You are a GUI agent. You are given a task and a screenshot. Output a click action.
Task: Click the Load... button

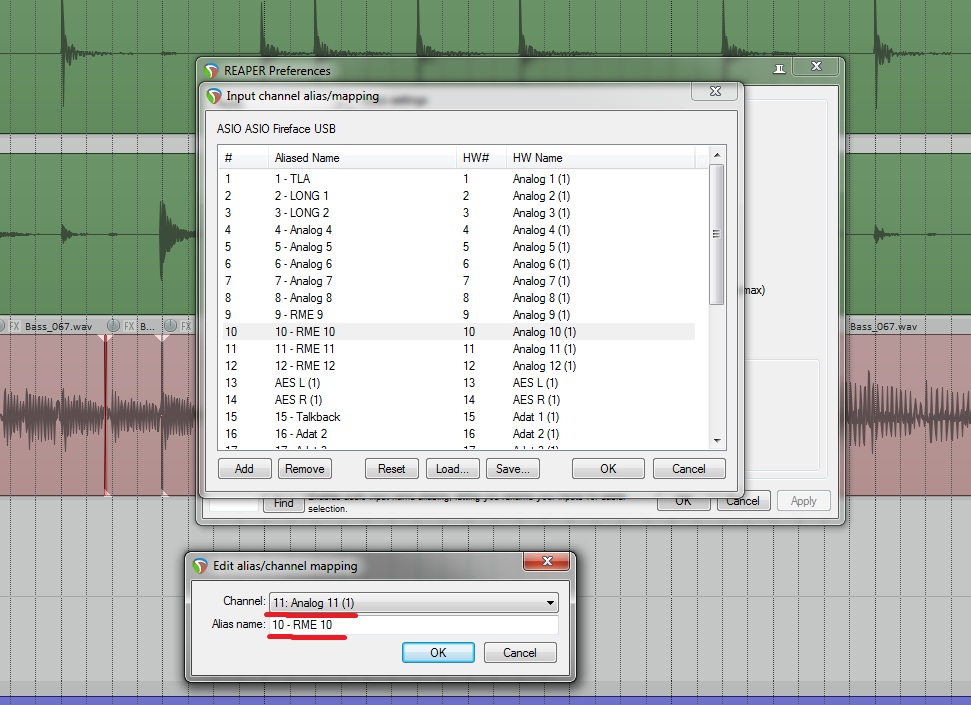pyautogui.click(x=452, y=468)
